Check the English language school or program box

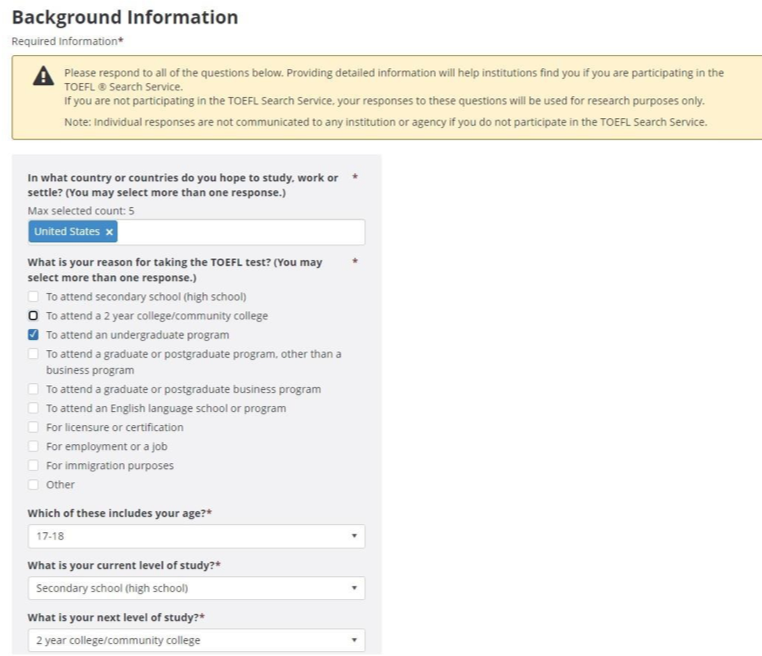tap(33, 408)
